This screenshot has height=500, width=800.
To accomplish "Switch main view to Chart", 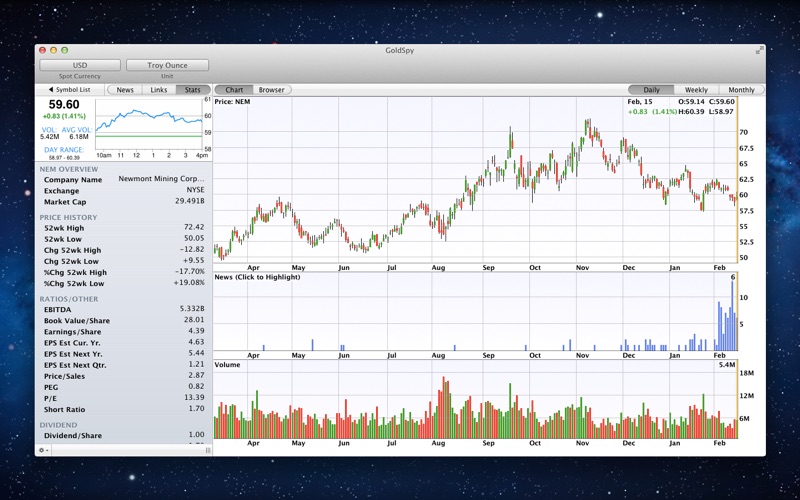I will (234, 90).
